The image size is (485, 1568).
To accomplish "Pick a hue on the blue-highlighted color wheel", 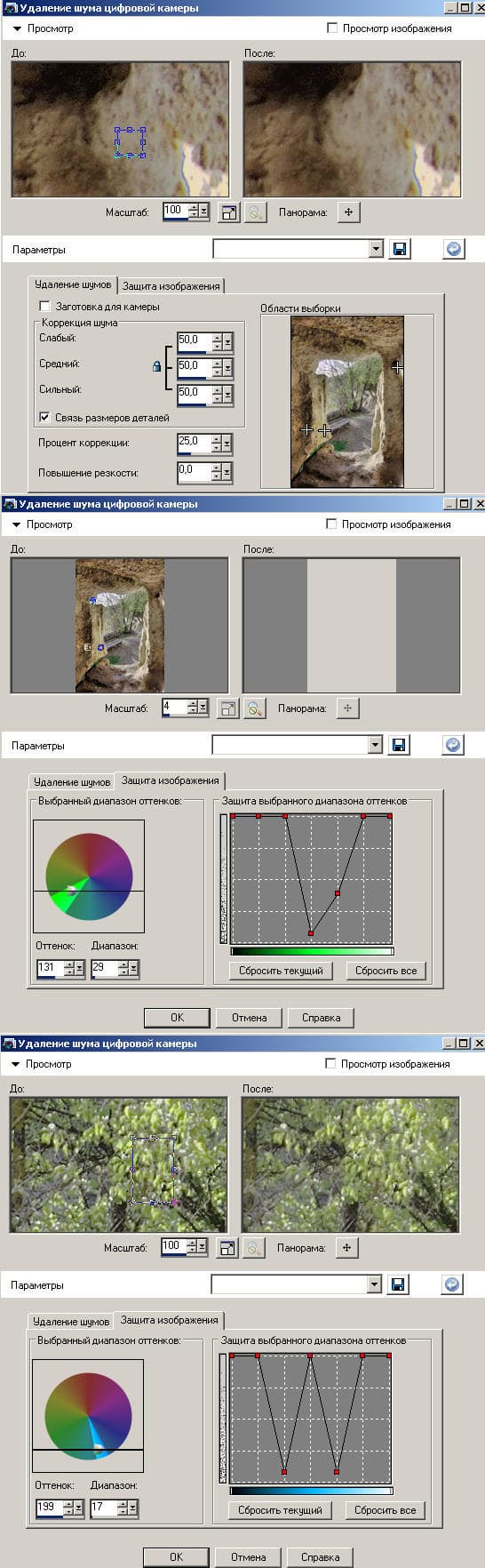I will pyautogui.click(x=88, y=1415).
